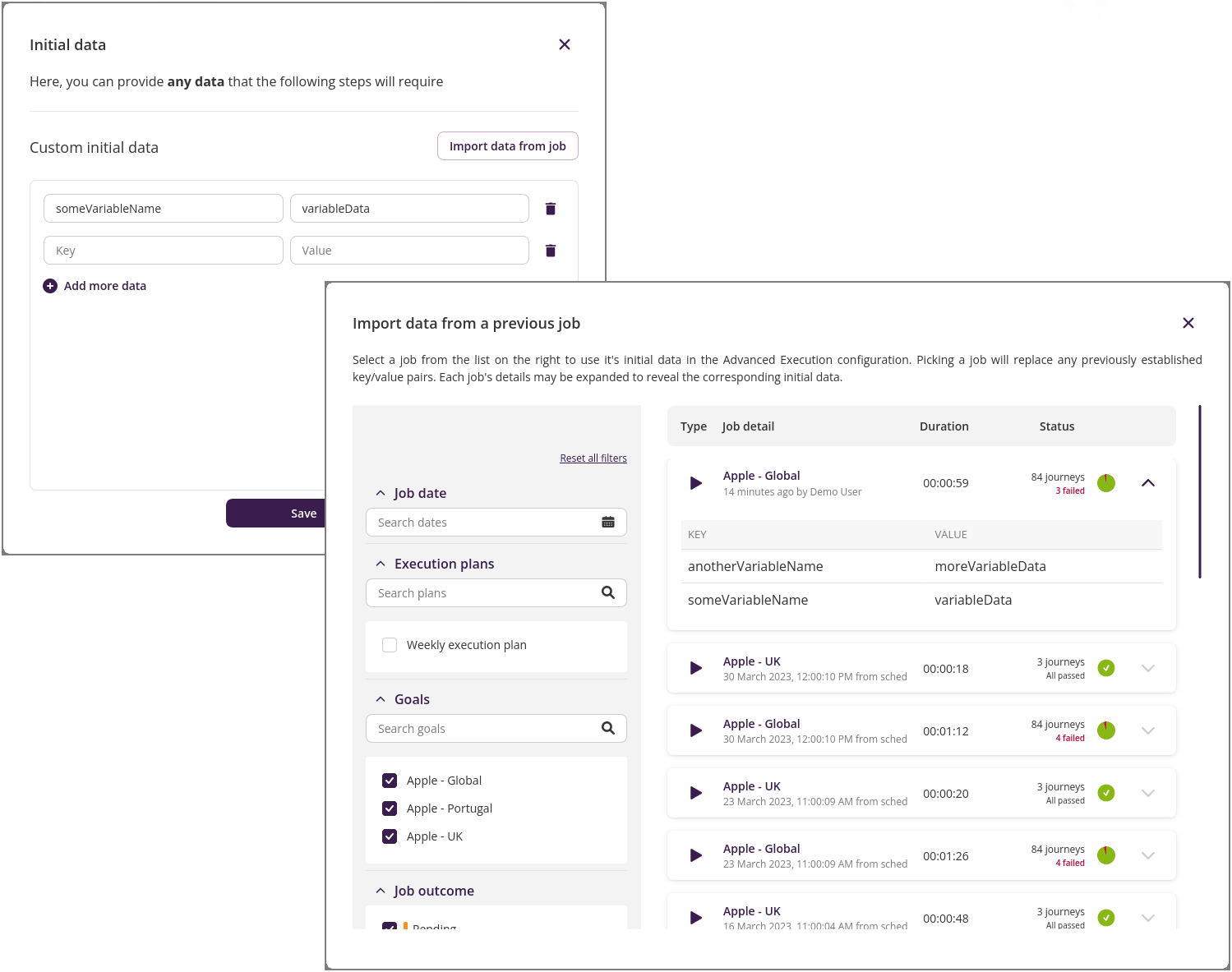Image resolution: width=1232 pixels, height=972 pixels.
Task: Collapse the Goals filter section
Action: [x=380, y=698]
